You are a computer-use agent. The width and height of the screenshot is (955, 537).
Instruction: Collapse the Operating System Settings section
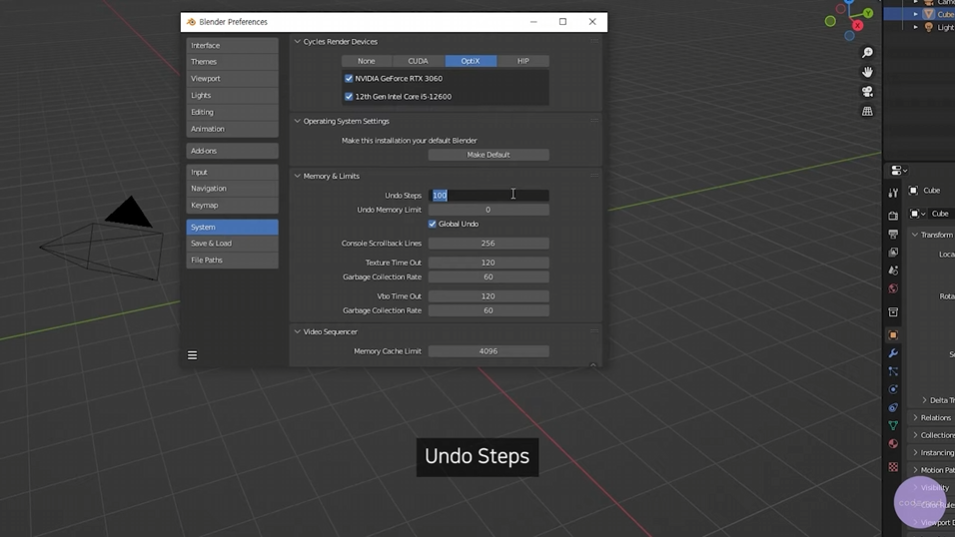[x=297, y=121]
